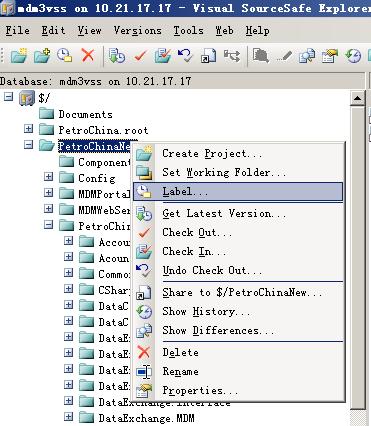This screenshot has width=371, height=426.
Task: Select the PetroChina.root project
Action: click(x=103, y=130)
